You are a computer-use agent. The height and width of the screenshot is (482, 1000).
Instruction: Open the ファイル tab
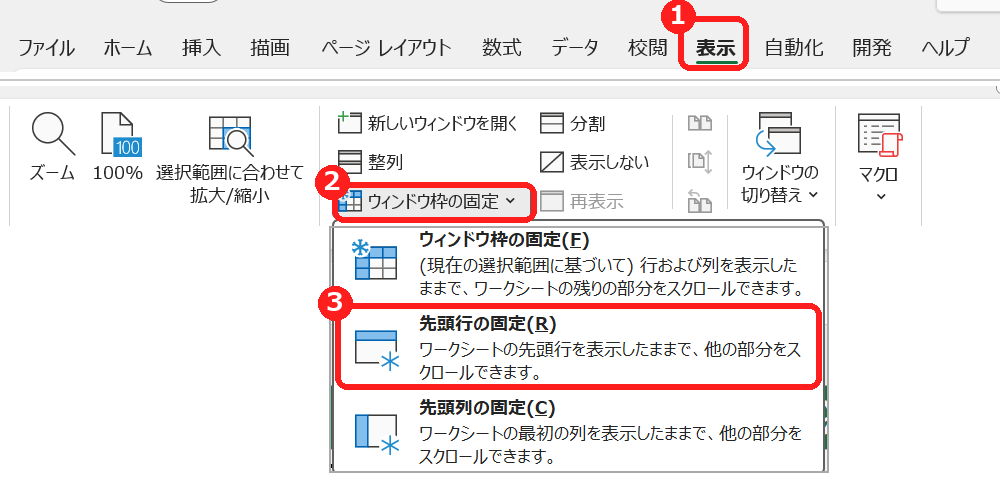(46, 48)
